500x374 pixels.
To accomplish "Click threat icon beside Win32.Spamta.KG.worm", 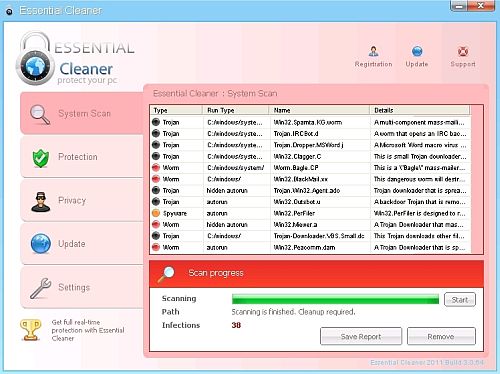I will (156, 122).
